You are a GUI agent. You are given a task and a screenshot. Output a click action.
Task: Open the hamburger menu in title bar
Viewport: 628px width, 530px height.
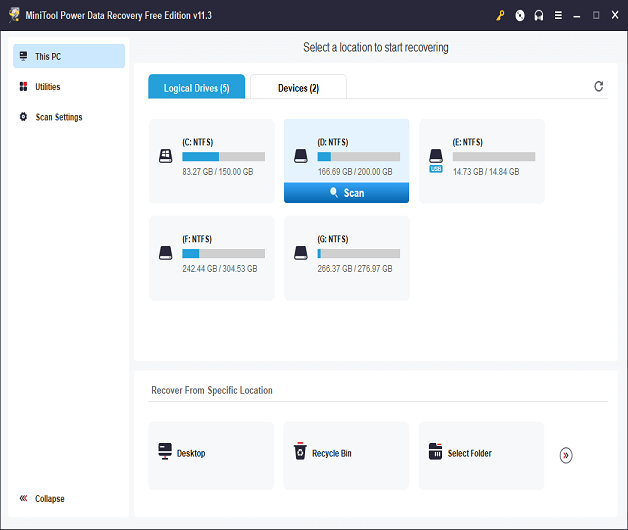coord(558,16)
